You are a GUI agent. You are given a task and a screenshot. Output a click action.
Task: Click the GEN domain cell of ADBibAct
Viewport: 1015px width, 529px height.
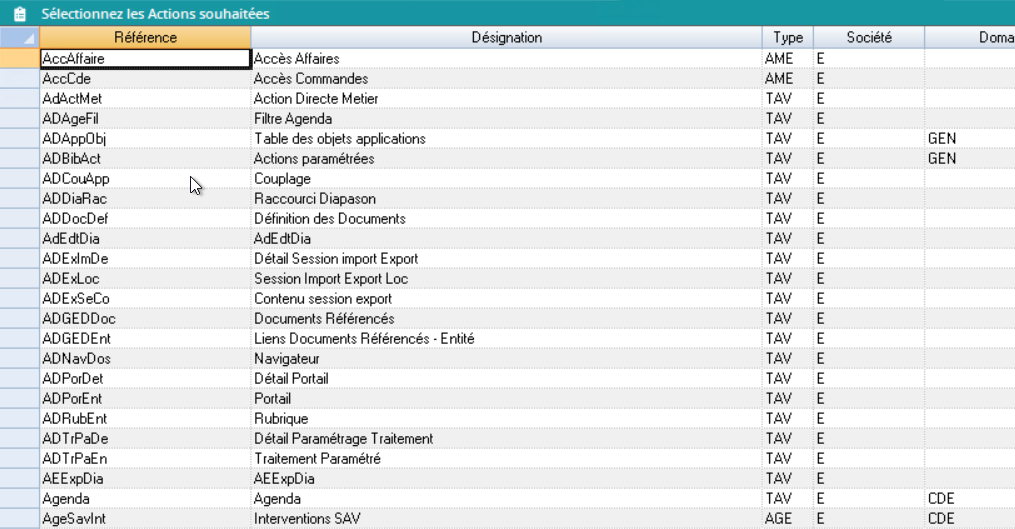(968, 159)
